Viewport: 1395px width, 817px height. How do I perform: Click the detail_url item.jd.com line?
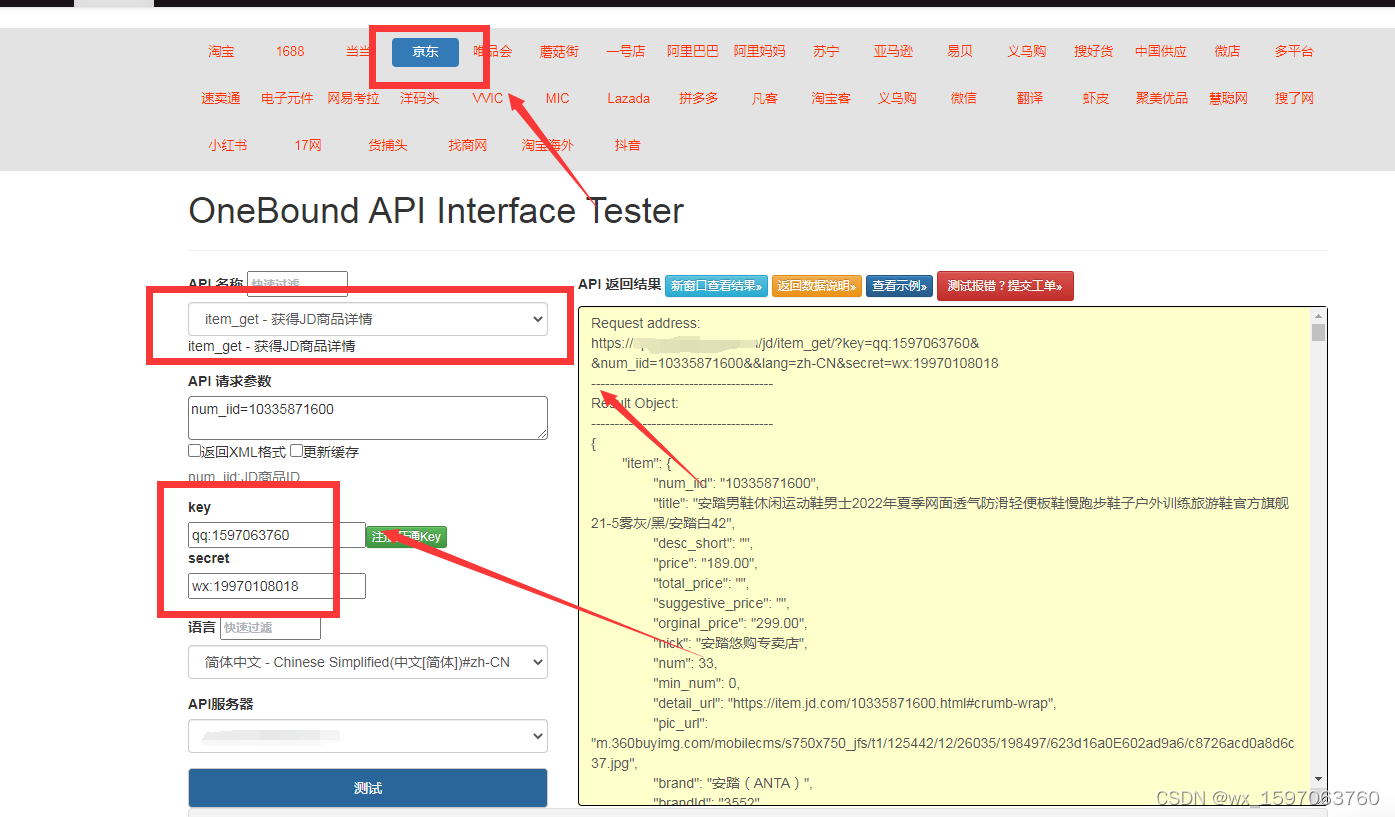pyautogui.click(x=855, y=703)
